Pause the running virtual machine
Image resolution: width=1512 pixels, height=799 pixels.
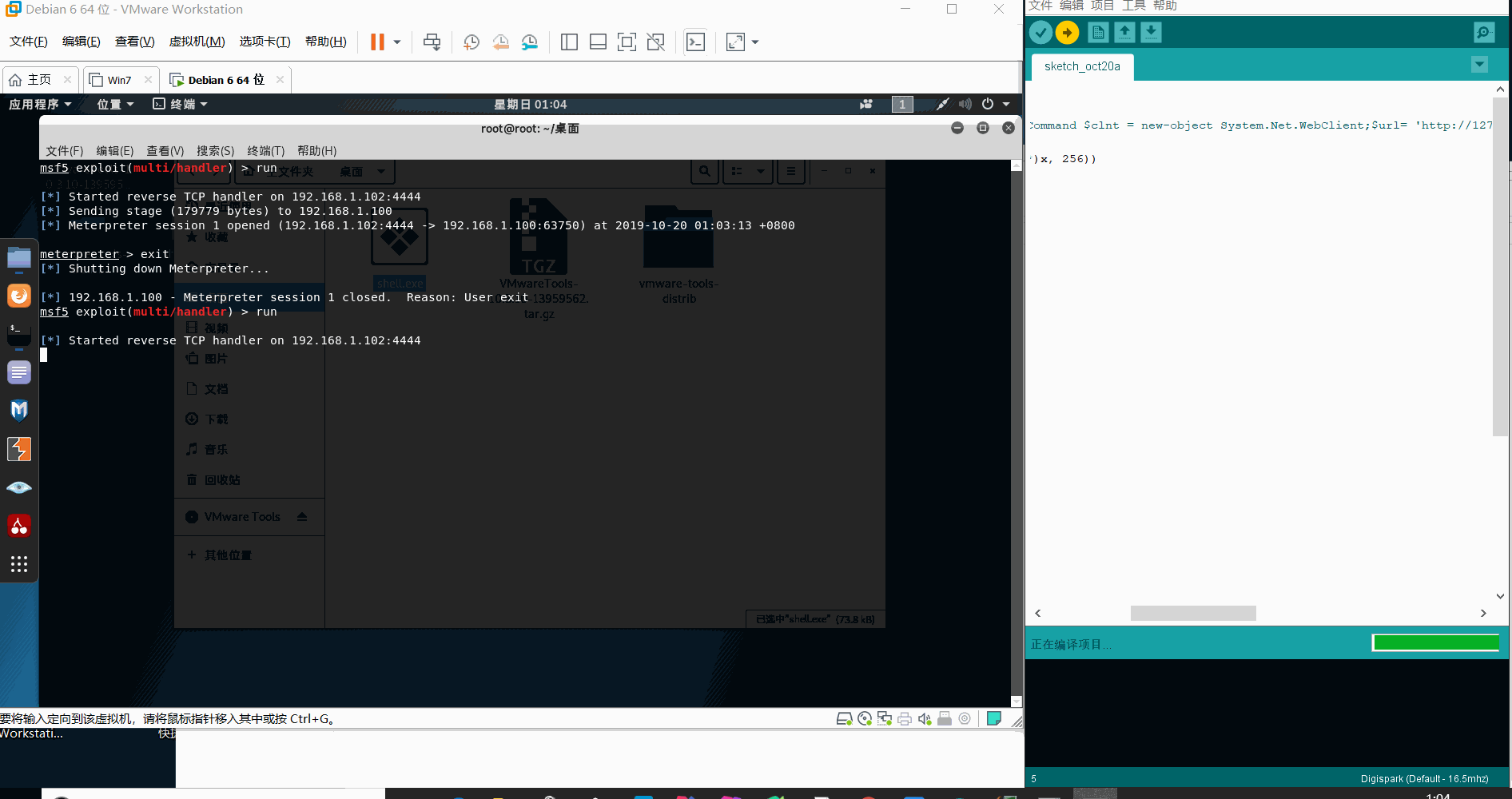pyautogui.click(x=377, y=42)
